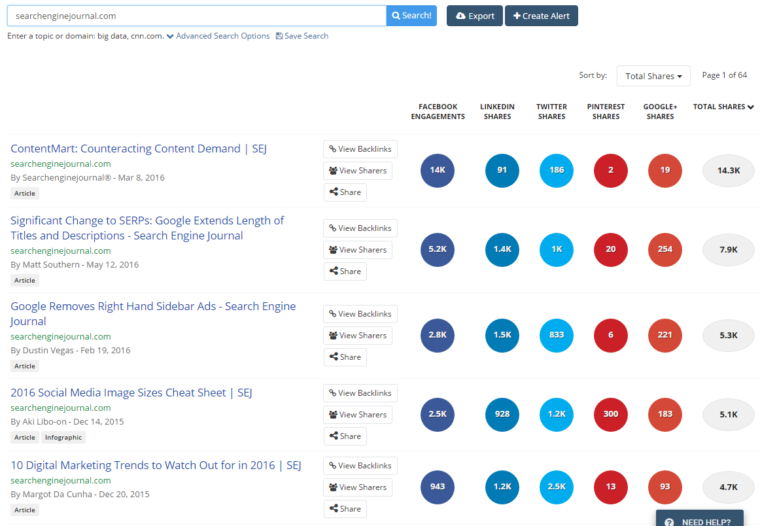760x526 pixels.
Task: Click the 2.8K Facebook engagements circle
Action: [437, 335]
